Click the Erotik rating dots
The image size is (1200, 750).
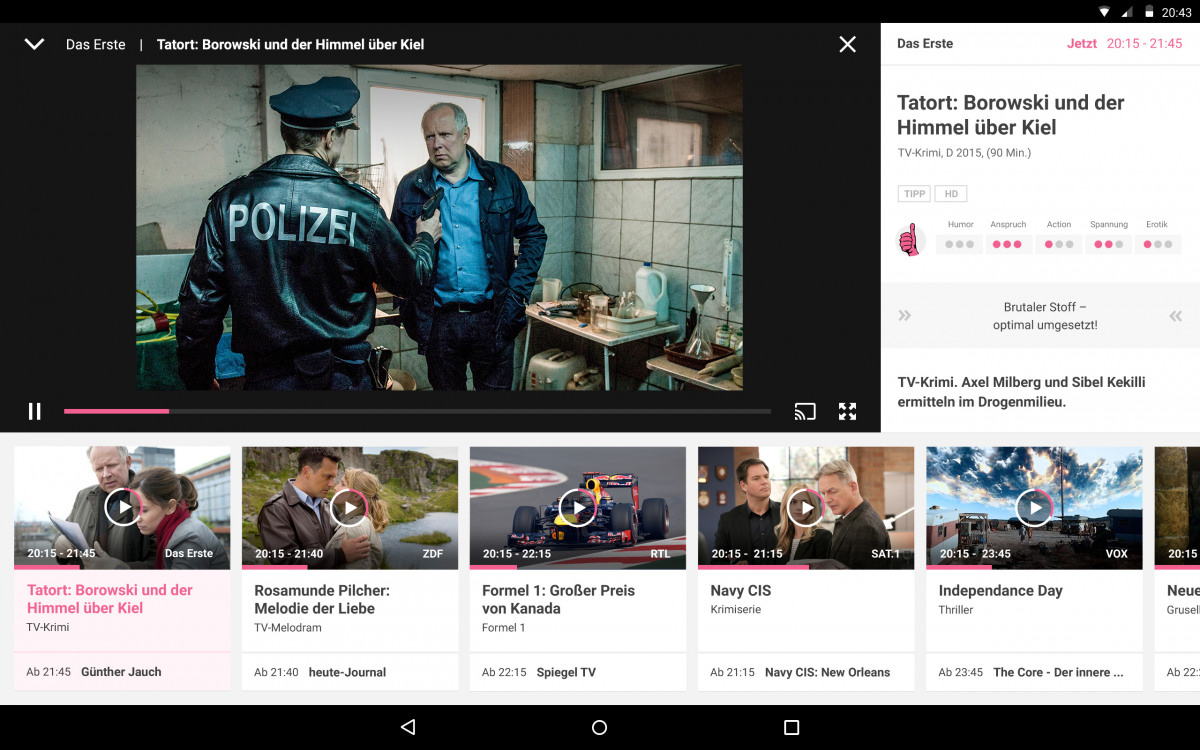1157,244
